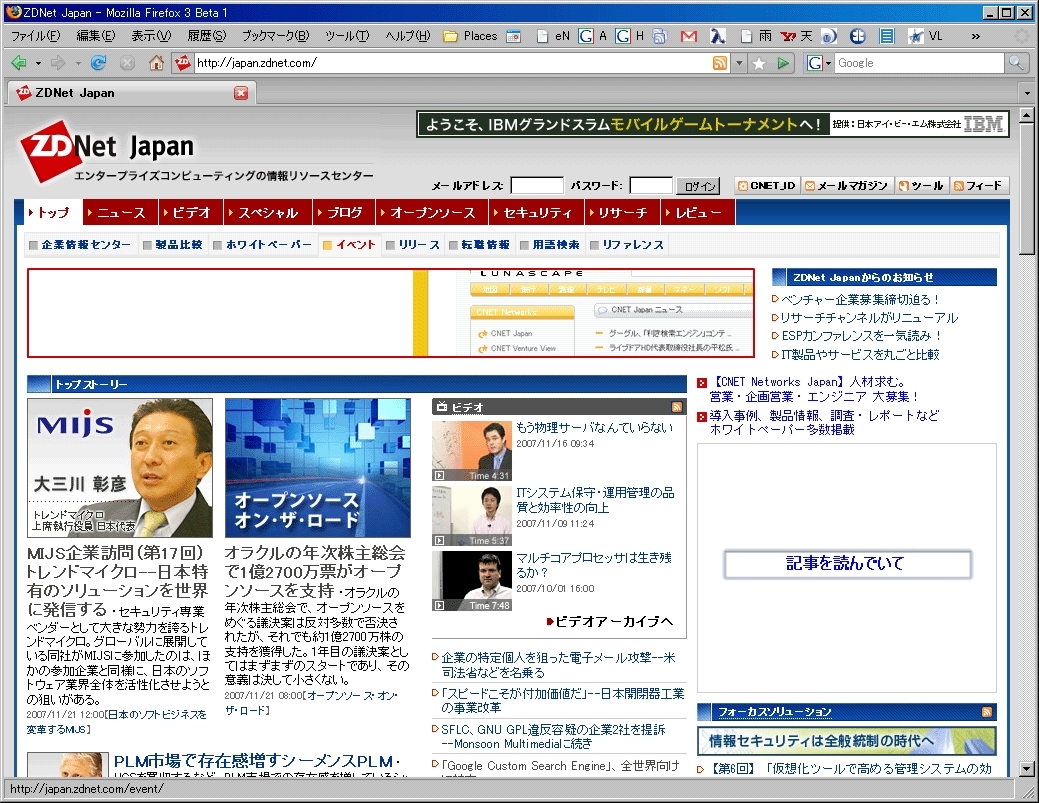Open the Gmail bookmark icon

688,36
